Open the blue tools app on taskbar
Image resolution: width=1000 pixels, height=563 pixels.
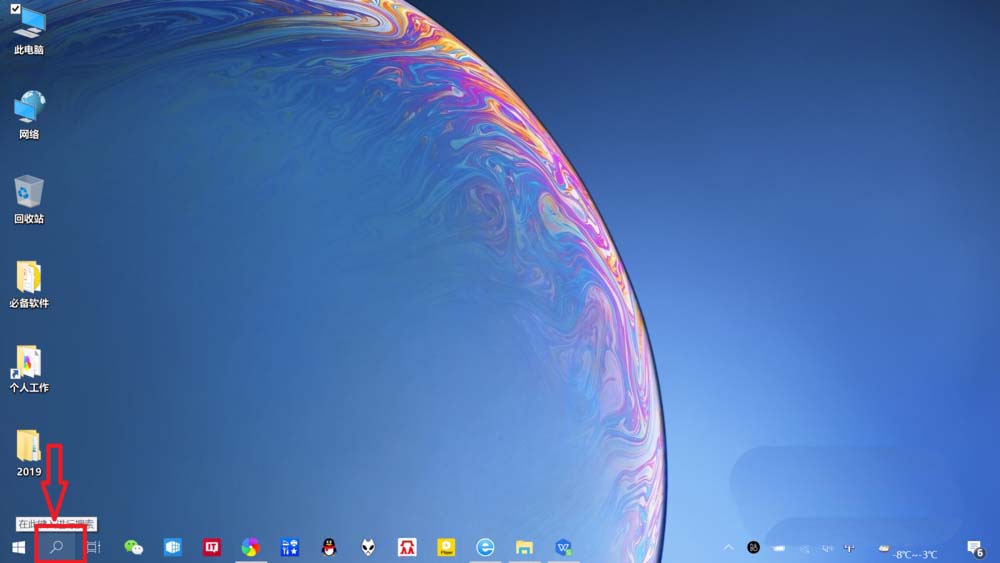coord(290,547)
